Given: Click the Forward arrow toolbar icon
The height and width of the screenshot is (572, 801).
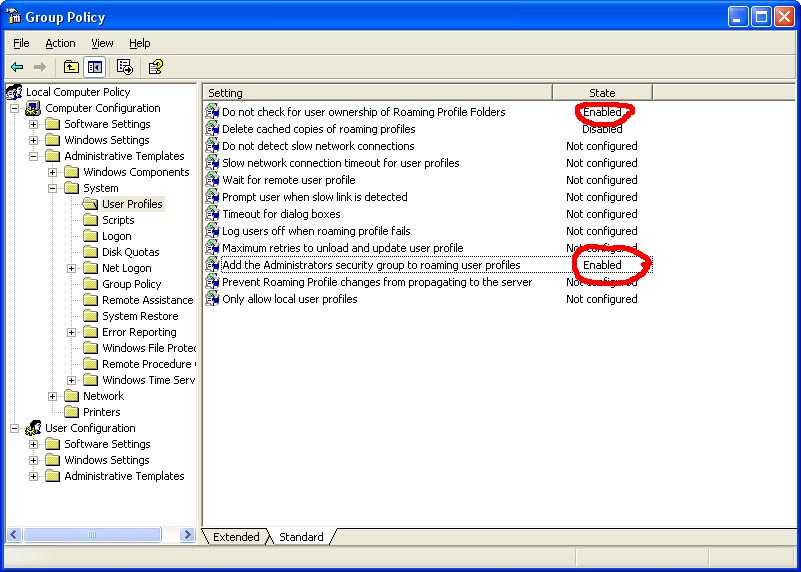Looking at the screenshot, I should click(40, 67).
